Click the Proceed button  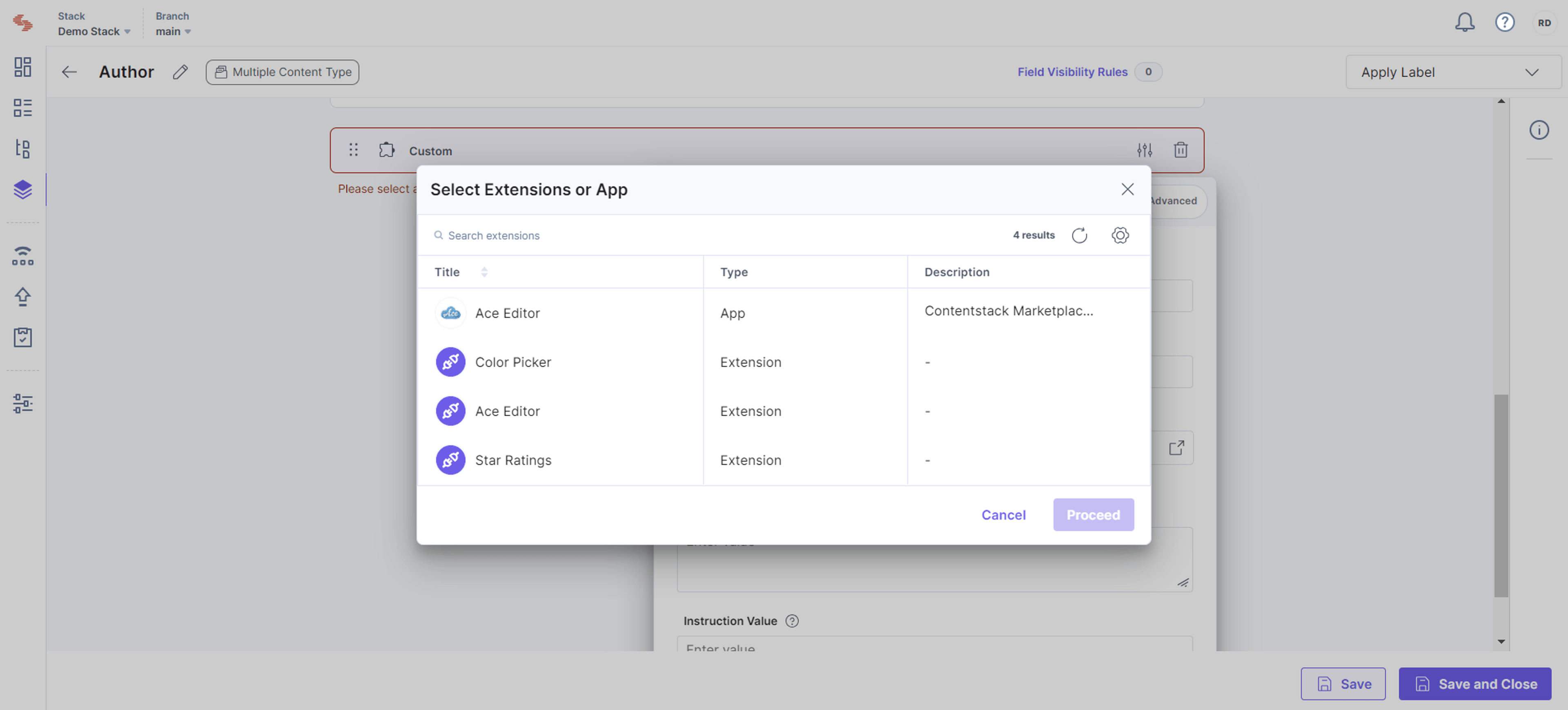[1093, 515]
